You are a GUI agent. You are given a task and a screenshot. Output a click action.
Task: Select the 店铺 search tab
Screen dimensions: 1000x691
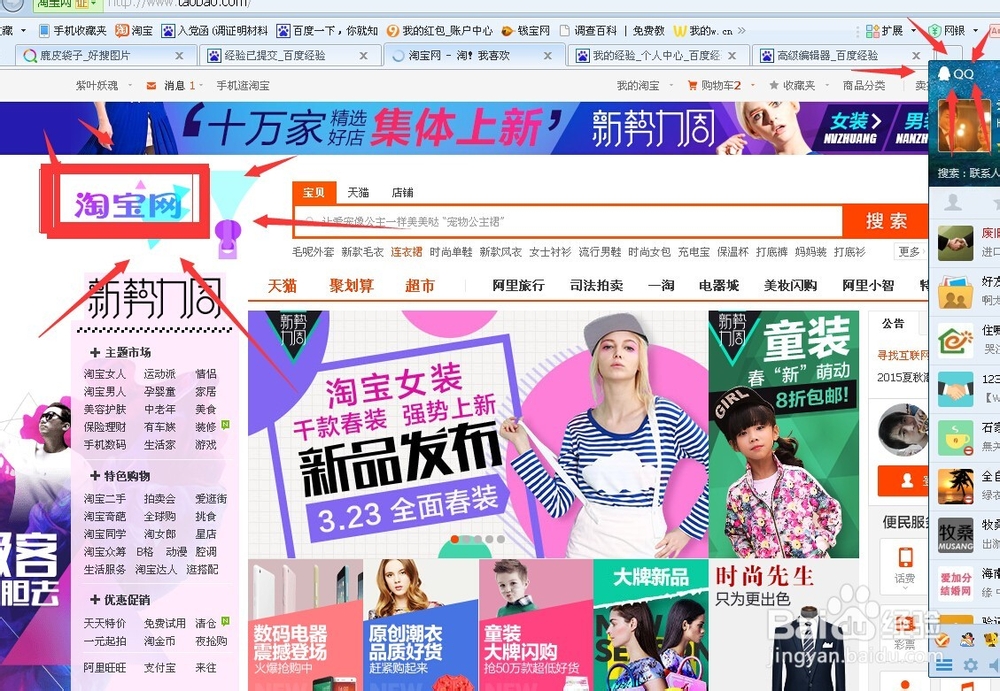pyautogui.click(x=402, y=192)
